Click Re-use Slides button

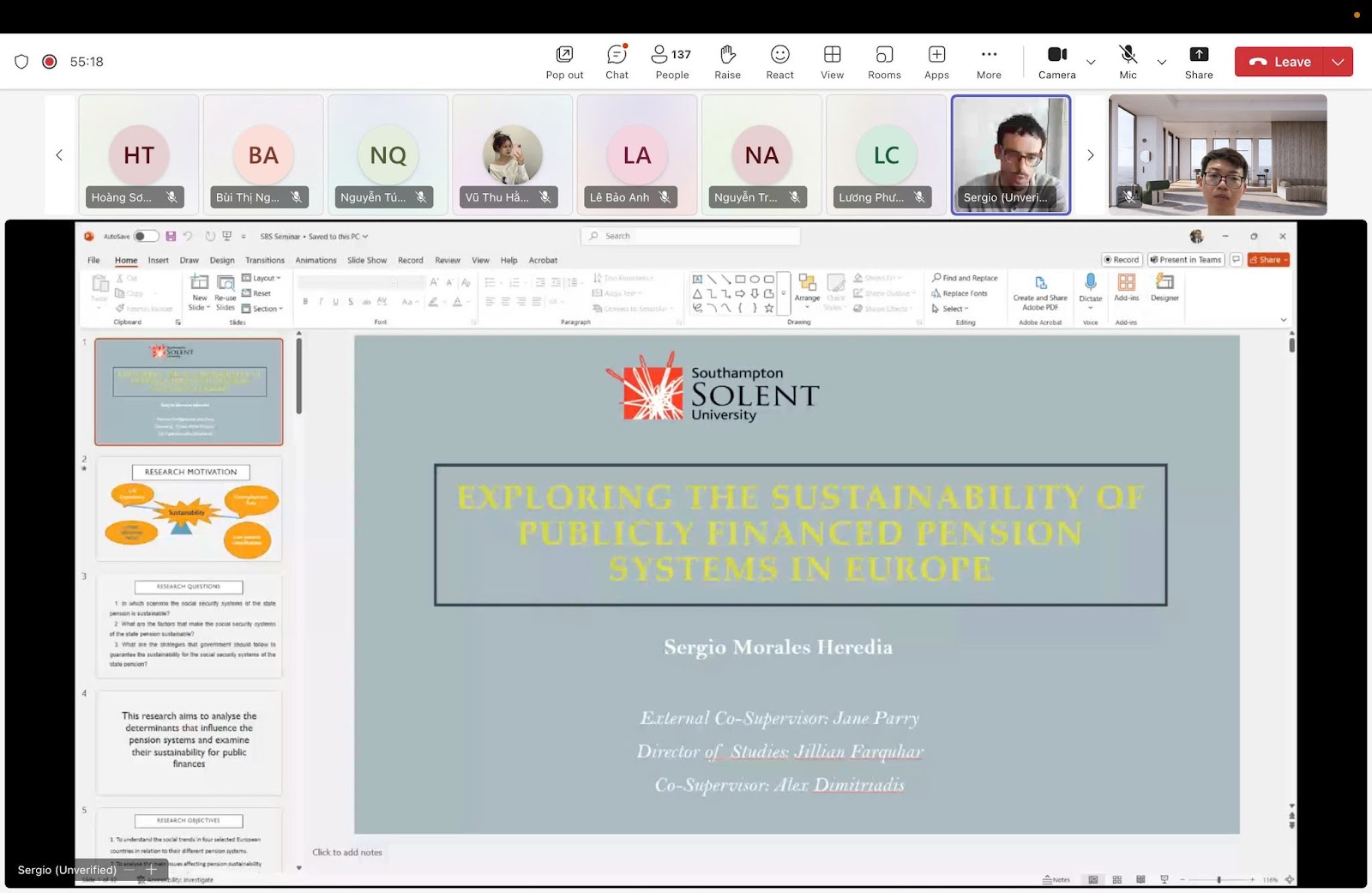tap(226, 292)
